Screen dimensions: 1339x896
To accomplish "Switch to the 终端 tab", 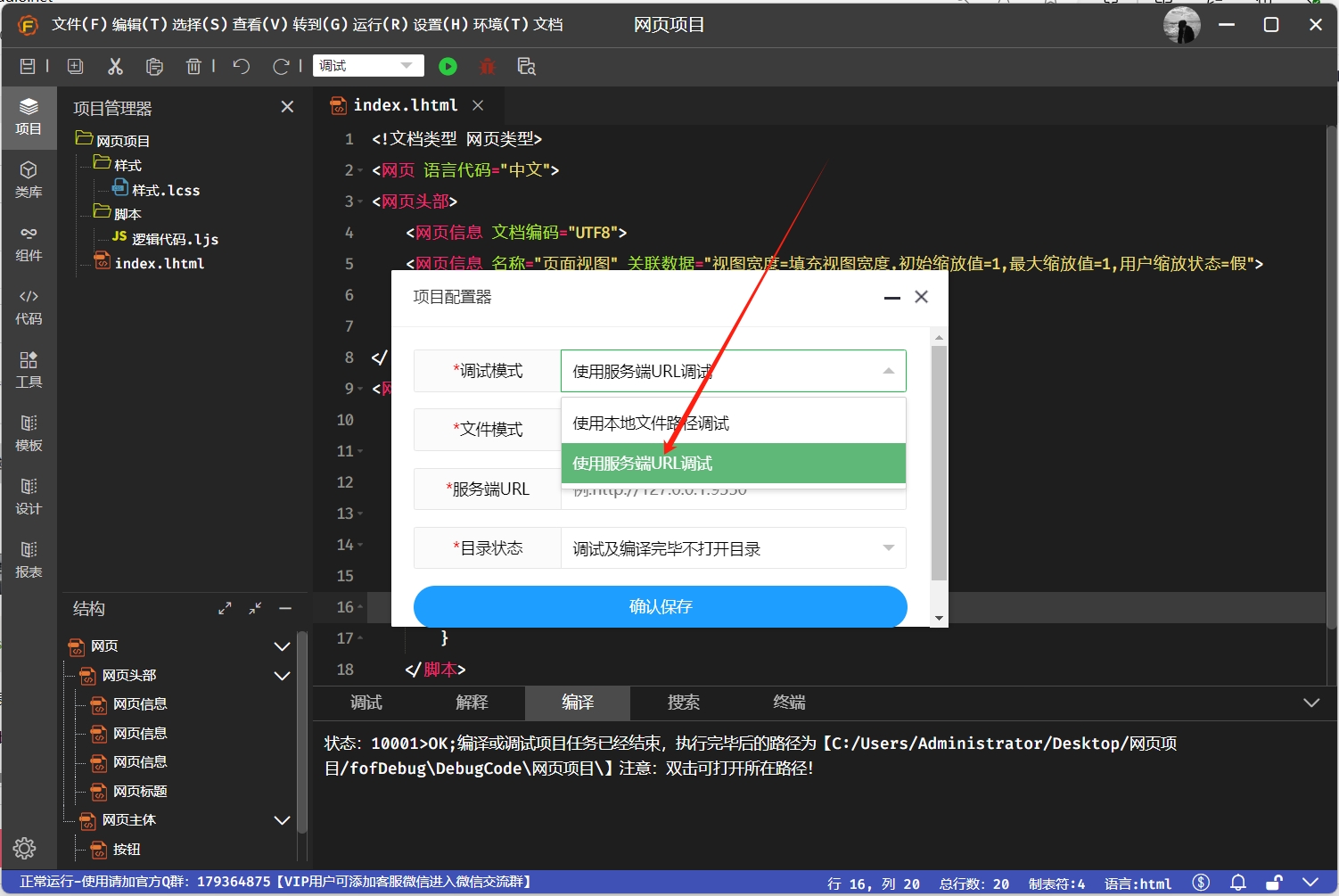I will pos(789,703).
